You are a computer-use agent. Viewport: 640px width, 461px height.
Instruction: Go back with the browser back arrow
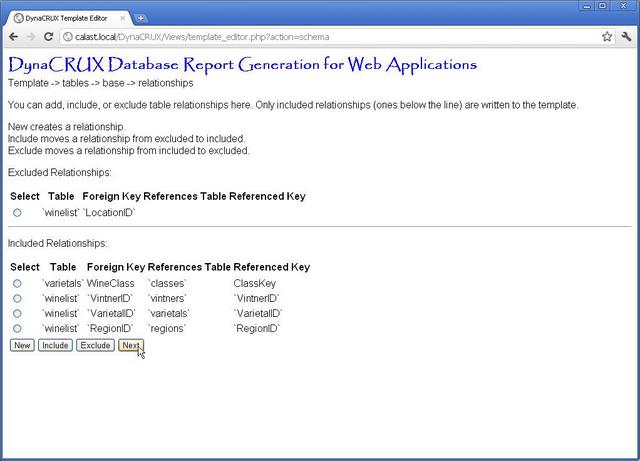coord(13,37)
